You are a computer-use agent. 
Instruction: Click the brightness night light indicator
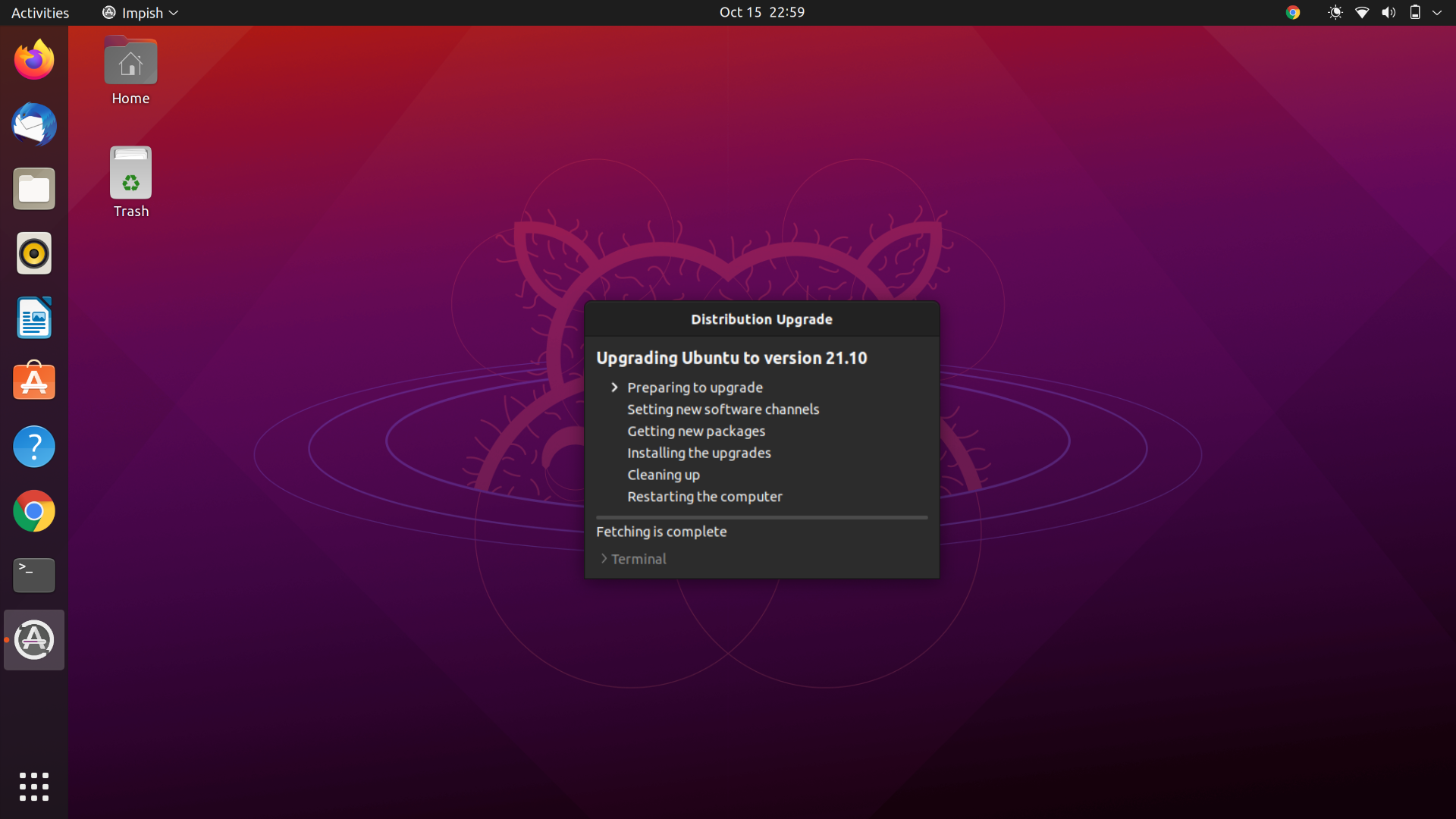pos(1335,12)
